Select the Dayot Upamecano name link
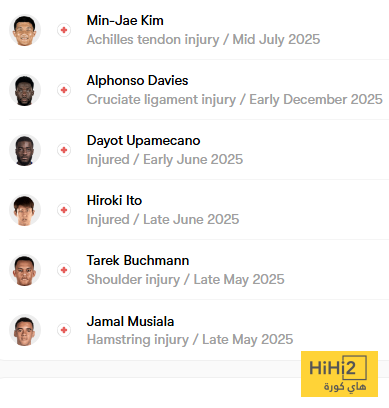The height and width of the screenshot is (408, 389). tap(143, 141)
